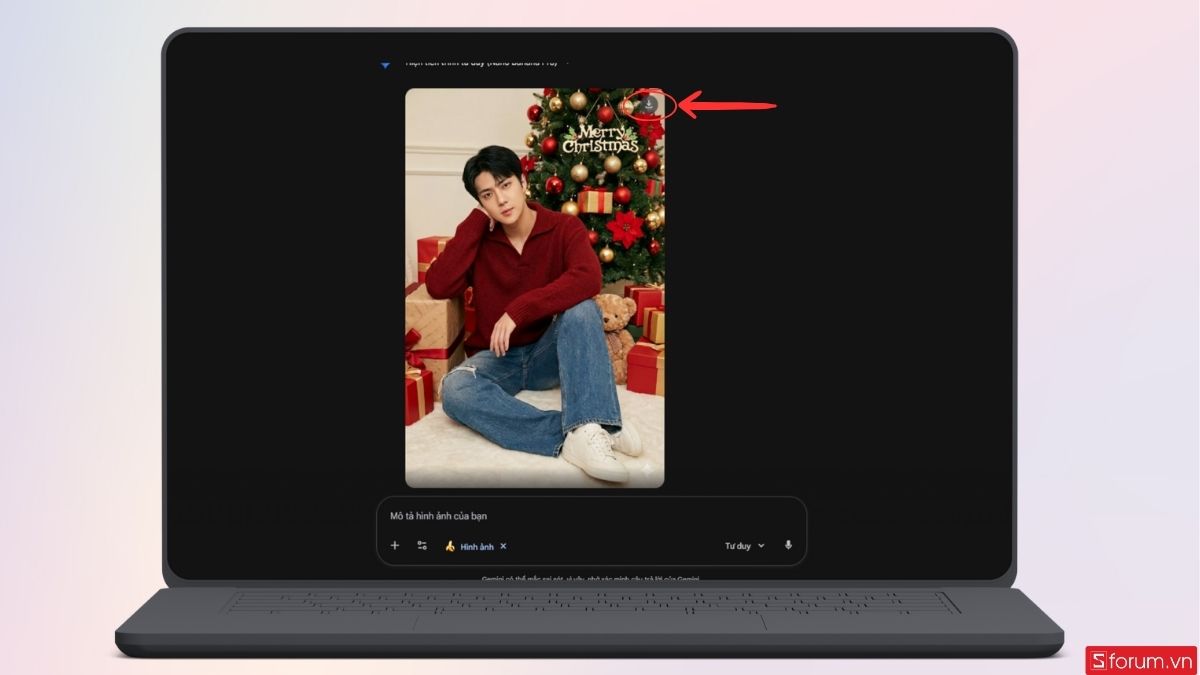Click the blue triangle beside the thinking header
The width and height of the screenshot is (1200, 675).
click(x=385, y=63)
